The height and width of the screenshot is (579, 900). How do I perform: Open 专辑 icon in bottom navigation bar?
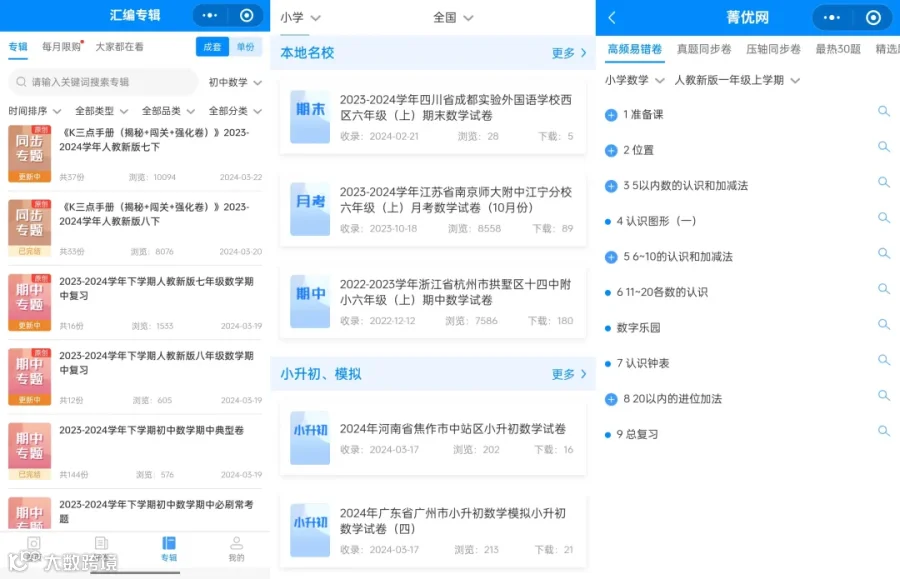tap(169, 549)
